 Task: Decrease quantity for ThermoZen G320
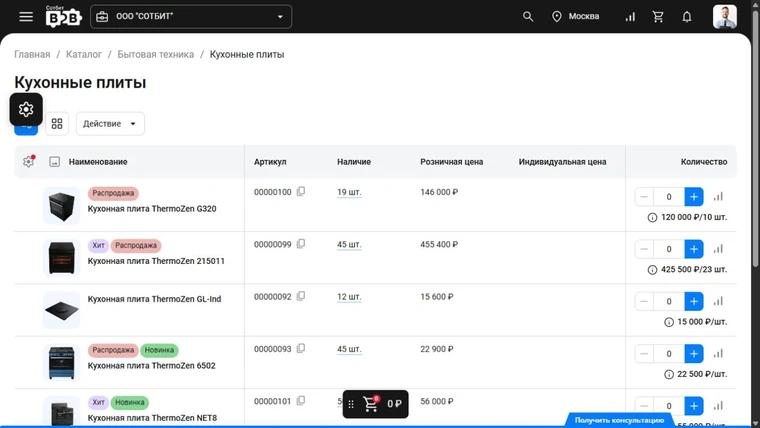644,197
